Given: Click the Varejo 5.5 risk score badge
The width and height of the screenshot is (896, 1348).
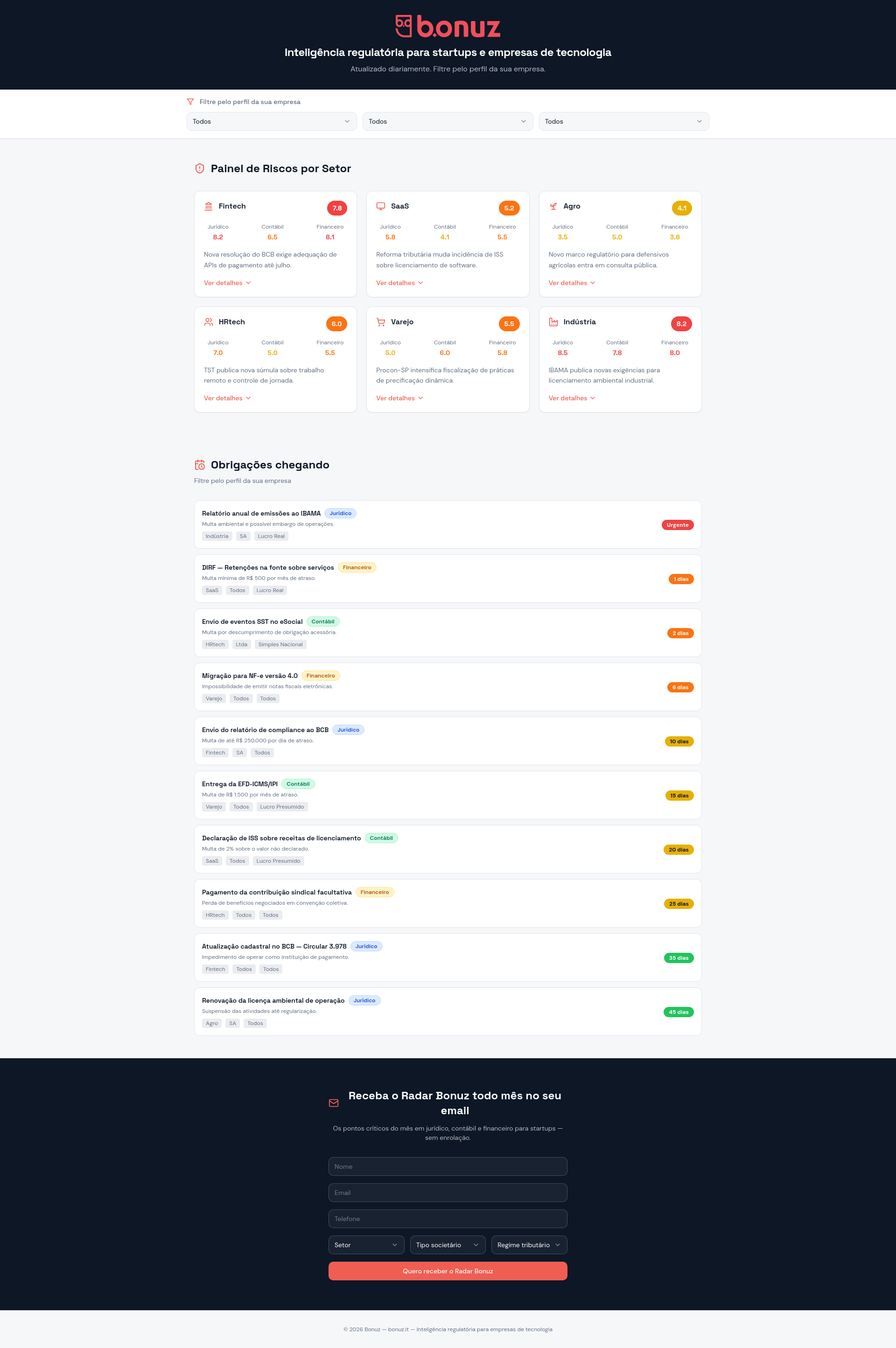Looking at the screenshot, I should pyautogui.click(x=509, y=324).
